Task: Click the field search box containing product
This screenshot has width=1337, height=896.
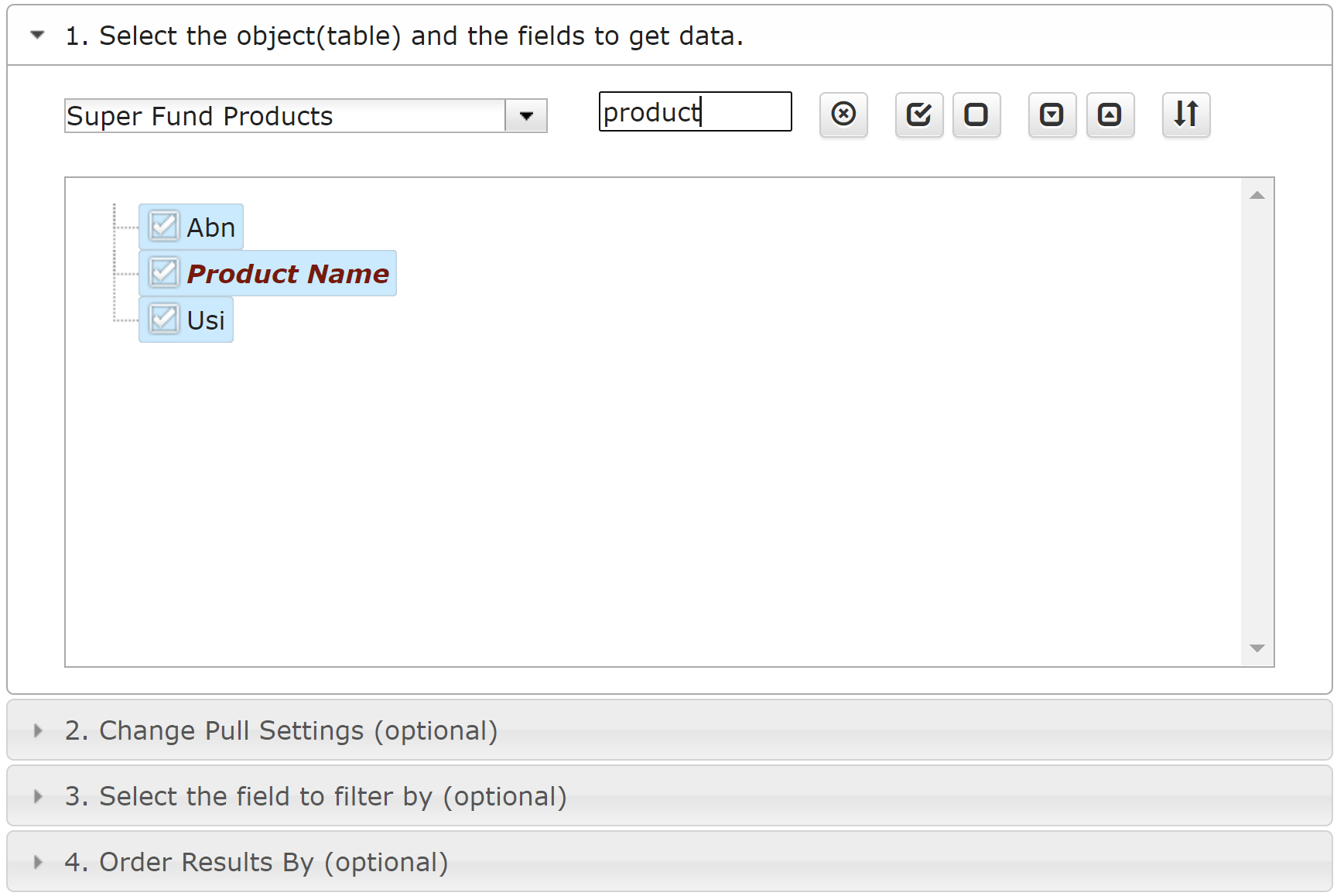Action: [x=695, y=112]
